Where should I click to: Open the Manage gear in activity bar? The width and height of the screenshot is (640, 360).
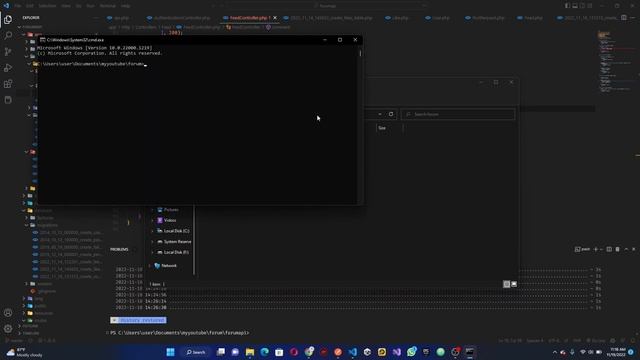click(8, 329)
